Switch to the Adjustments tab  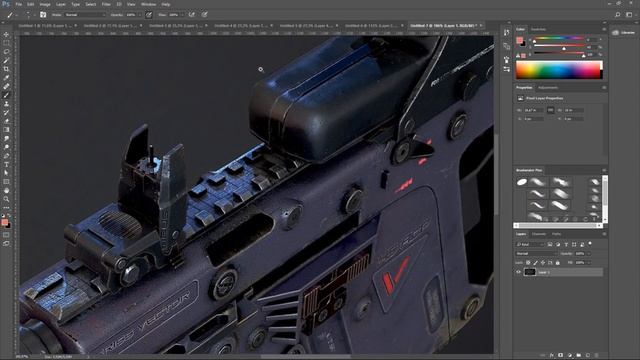[x=548, y=88]
